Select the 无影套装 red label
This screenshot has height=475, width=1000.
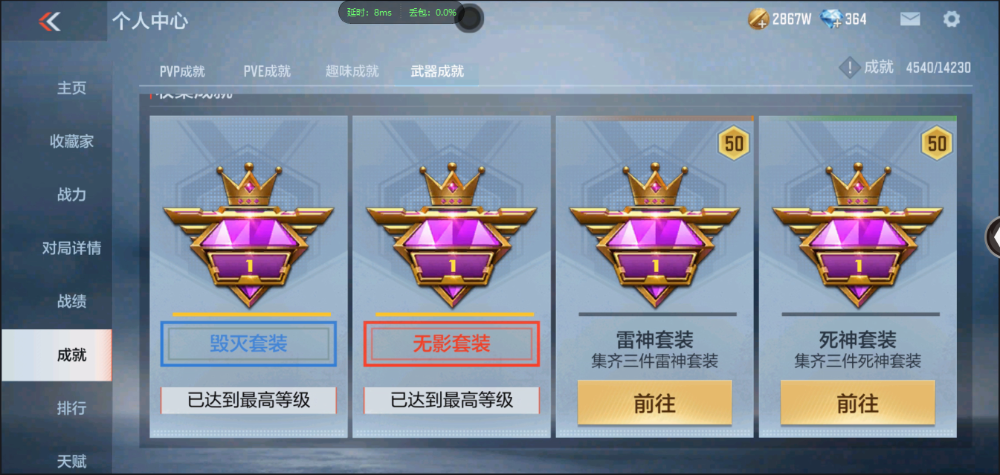[452, 344]
